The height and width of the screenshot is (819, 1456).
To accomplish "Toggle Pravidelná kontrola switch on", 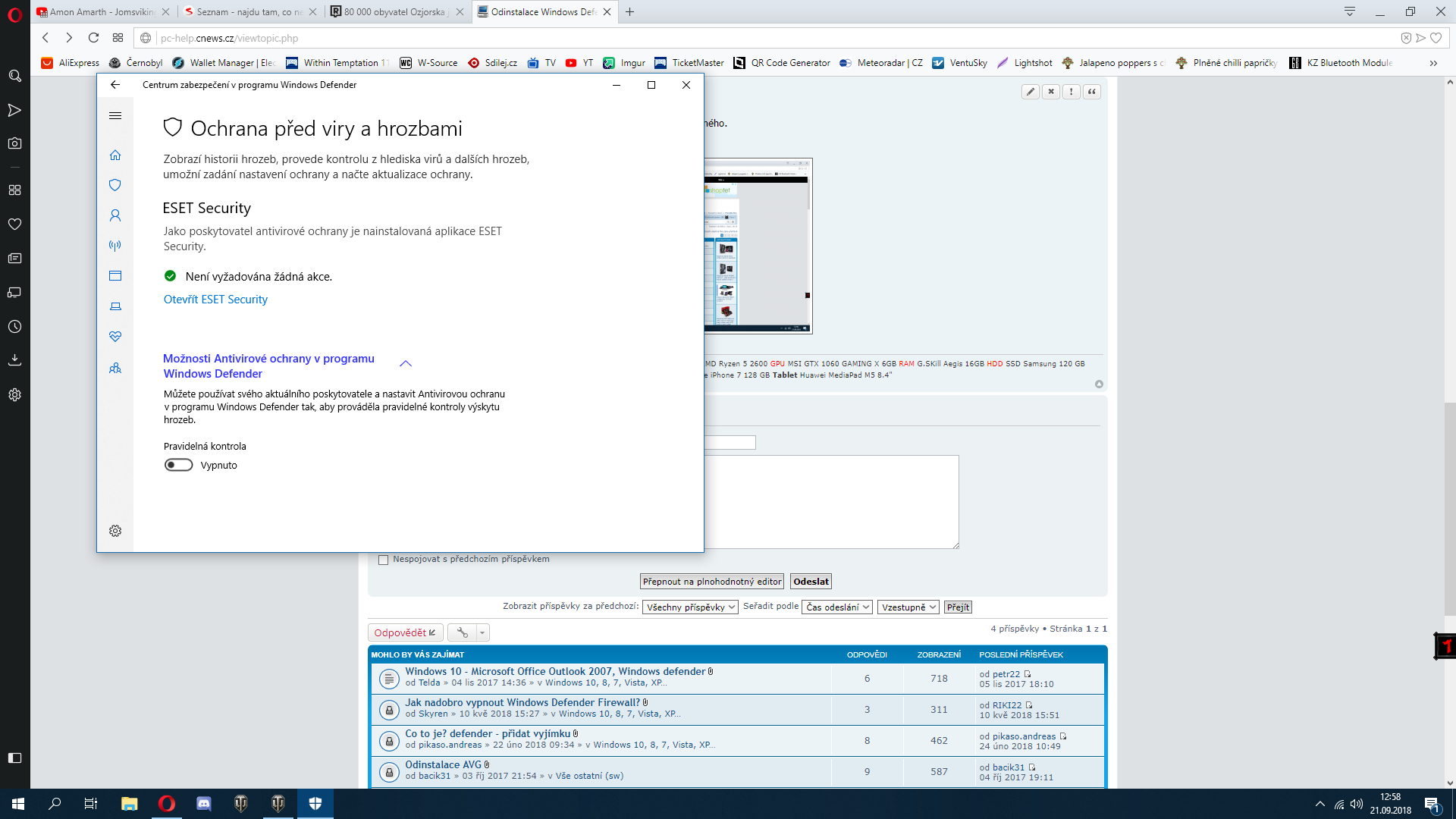I will (x=179, y=465).
